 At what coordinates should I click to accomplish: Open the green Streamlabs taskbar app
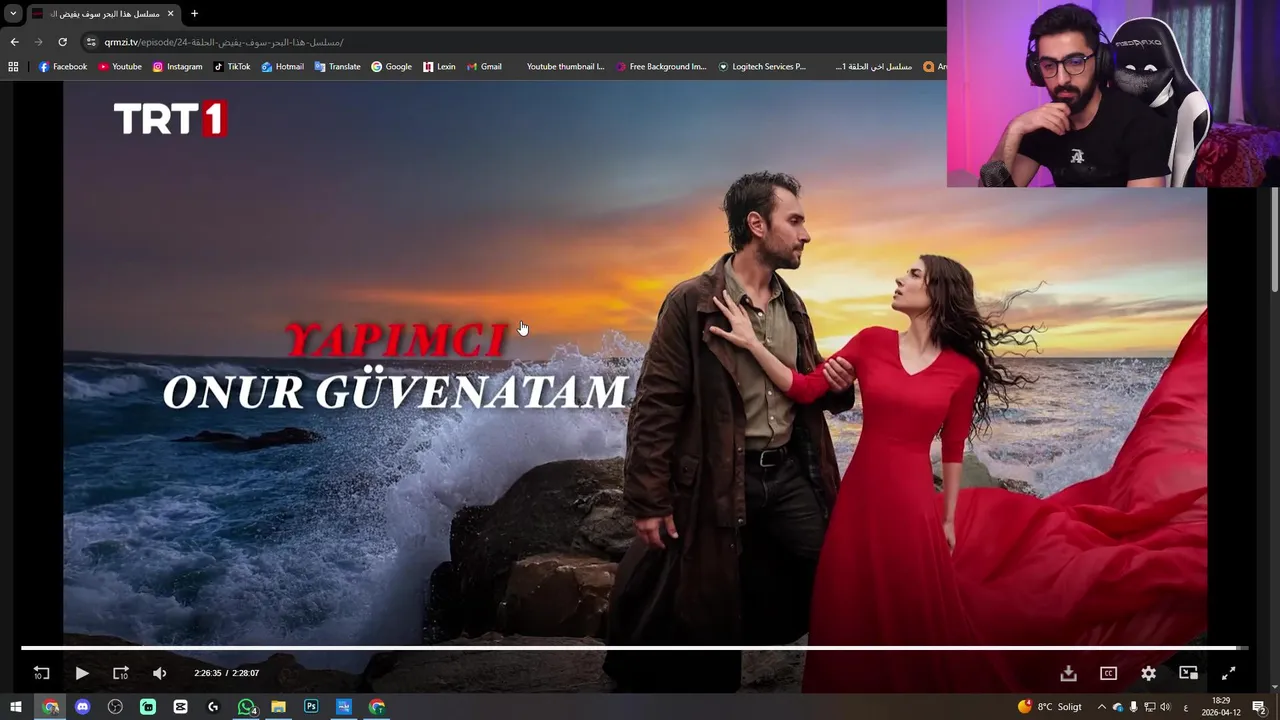point(148,707)
